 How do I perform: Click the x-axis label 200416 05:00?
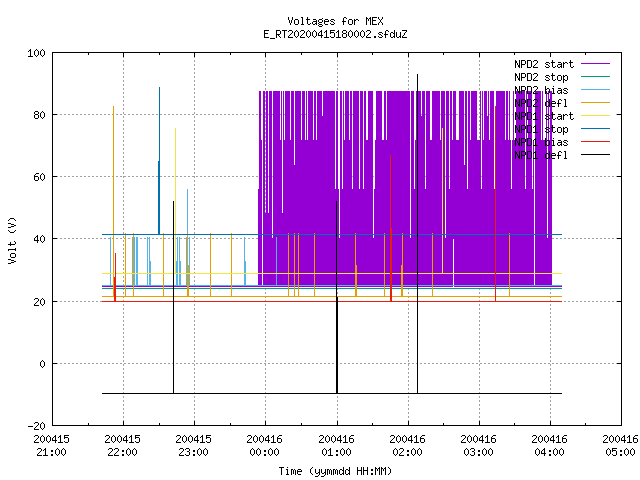pyautogui.click(x=620, y=446)
